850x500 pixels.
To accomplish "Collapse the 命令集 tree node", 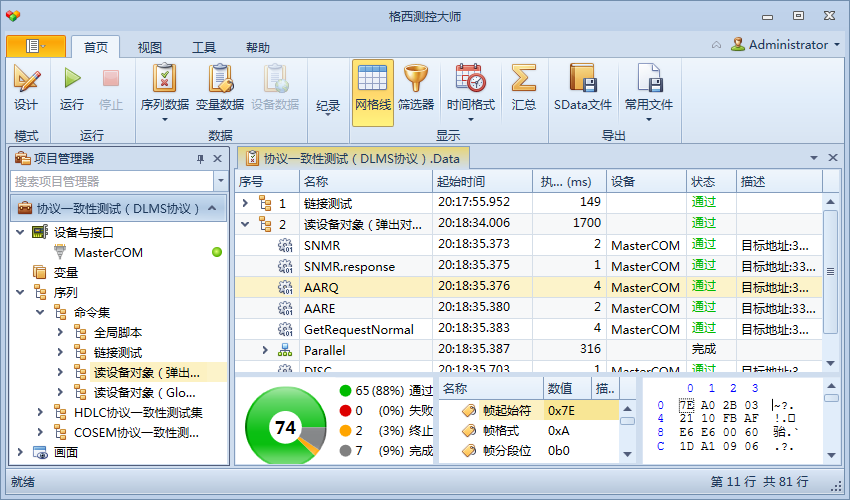I will [40, 312].
